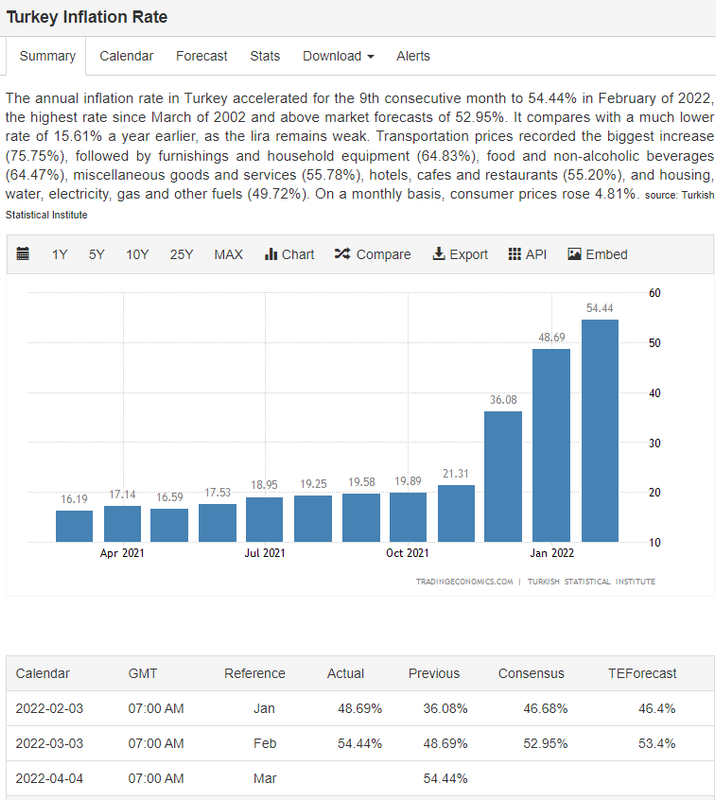Click the Previous column header
Viewport: 716px width, 800px height.
(x=434, y=673)
